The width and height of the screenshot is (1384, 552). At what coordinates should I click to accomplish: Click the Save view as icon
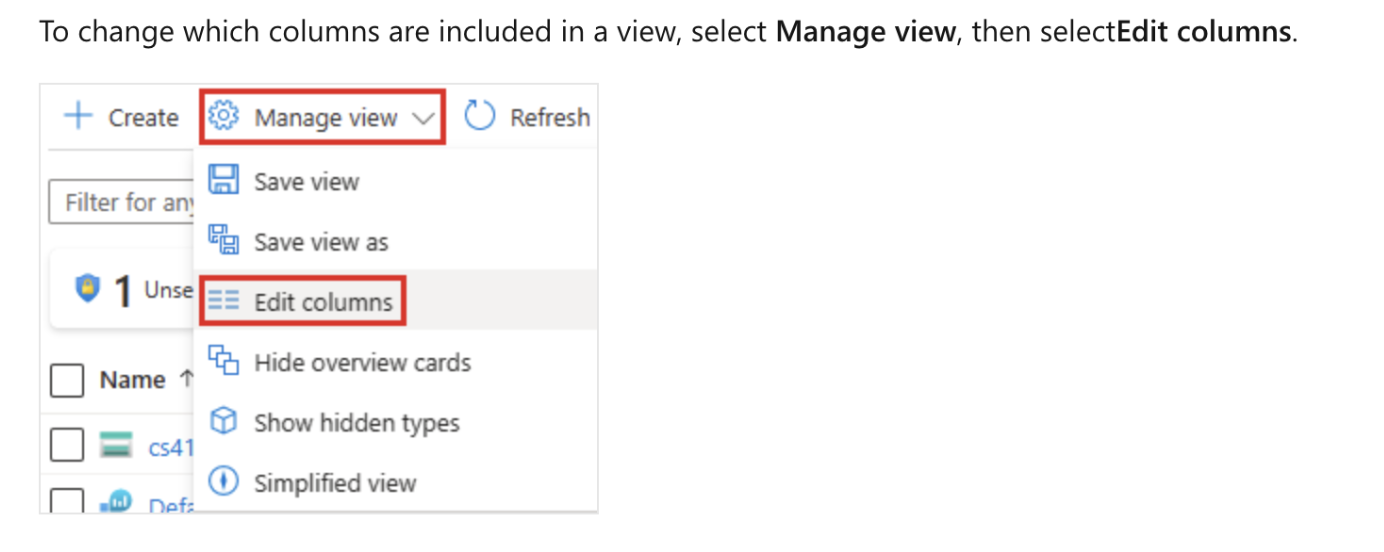[223, 241]
